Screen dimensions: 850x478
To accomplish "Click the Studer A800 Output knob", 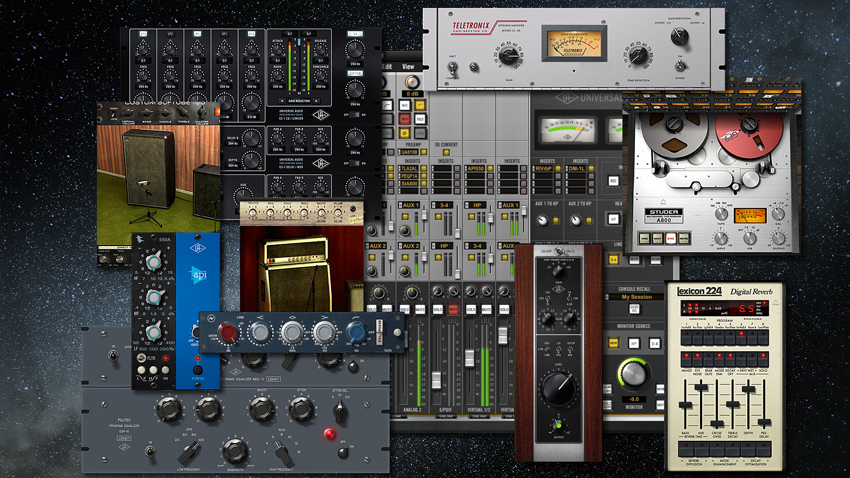I will pyautogui.click(x=778, y=238).
